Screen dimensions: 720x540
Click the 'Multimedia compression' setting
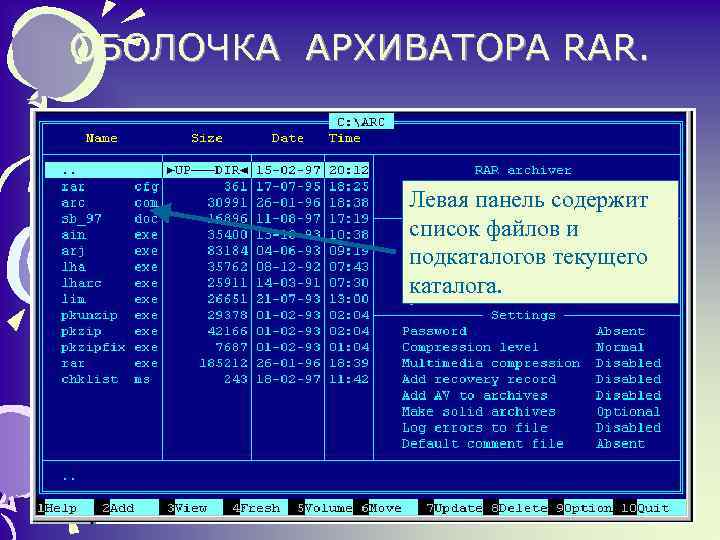(491, 363)
